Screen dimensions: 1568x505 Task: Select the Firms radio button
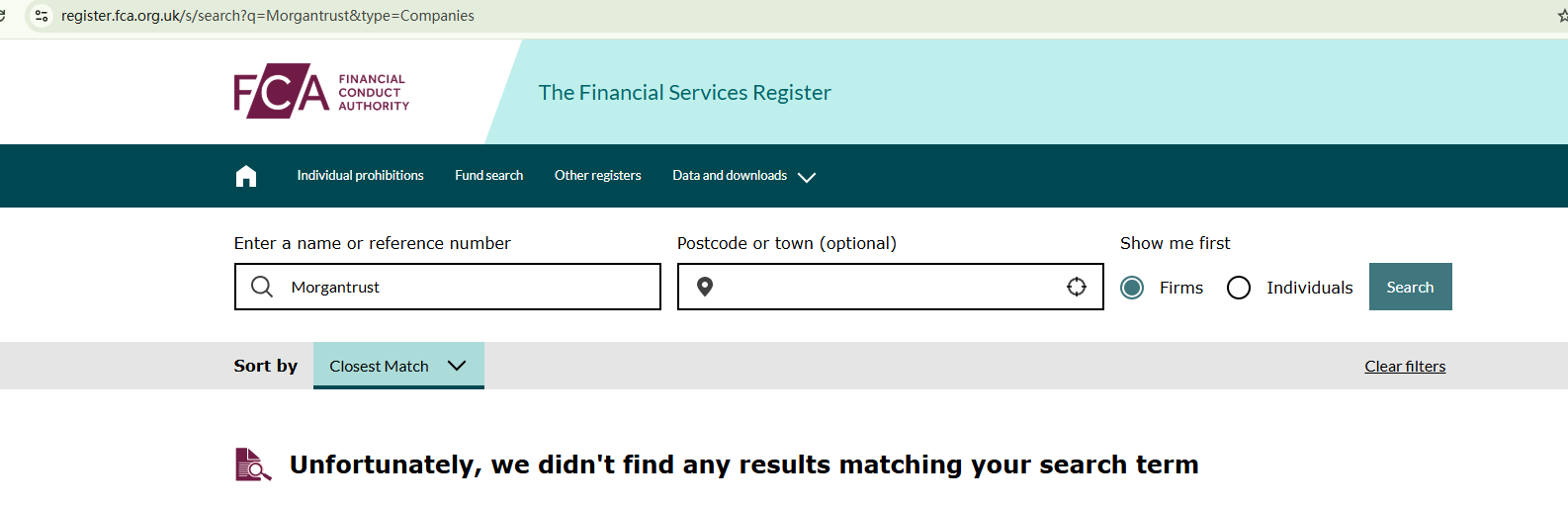(1132, 288)
